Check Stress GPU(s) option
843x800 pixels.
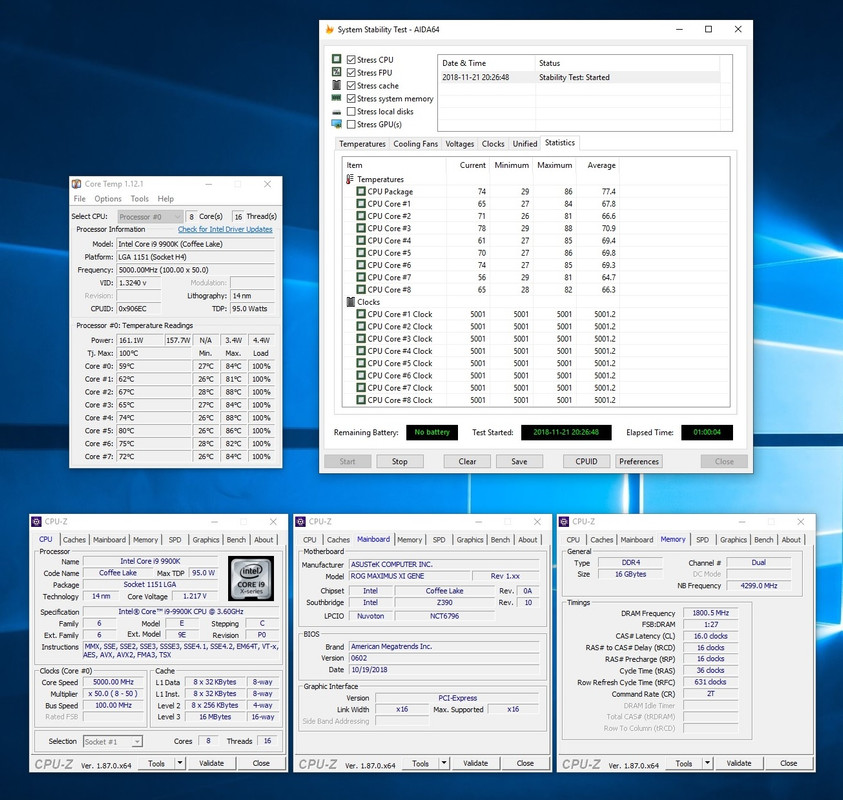coord(351,124)
